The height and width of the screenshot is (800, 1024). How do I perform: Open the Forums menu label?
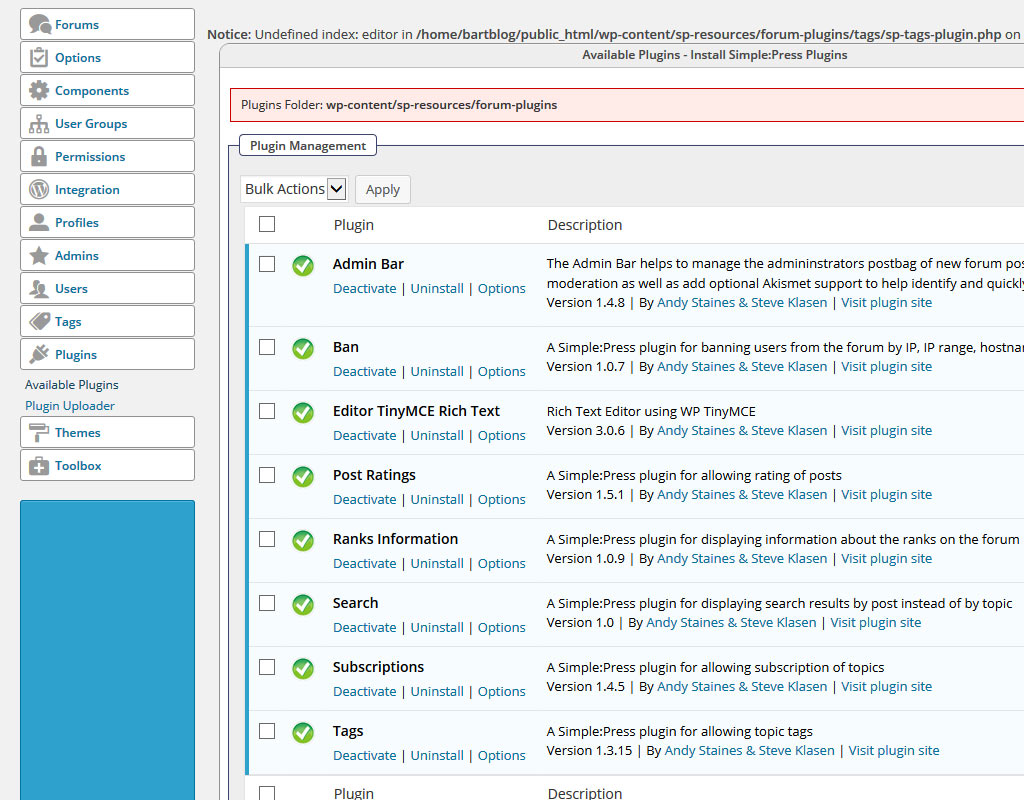click(x=77, y=25)
